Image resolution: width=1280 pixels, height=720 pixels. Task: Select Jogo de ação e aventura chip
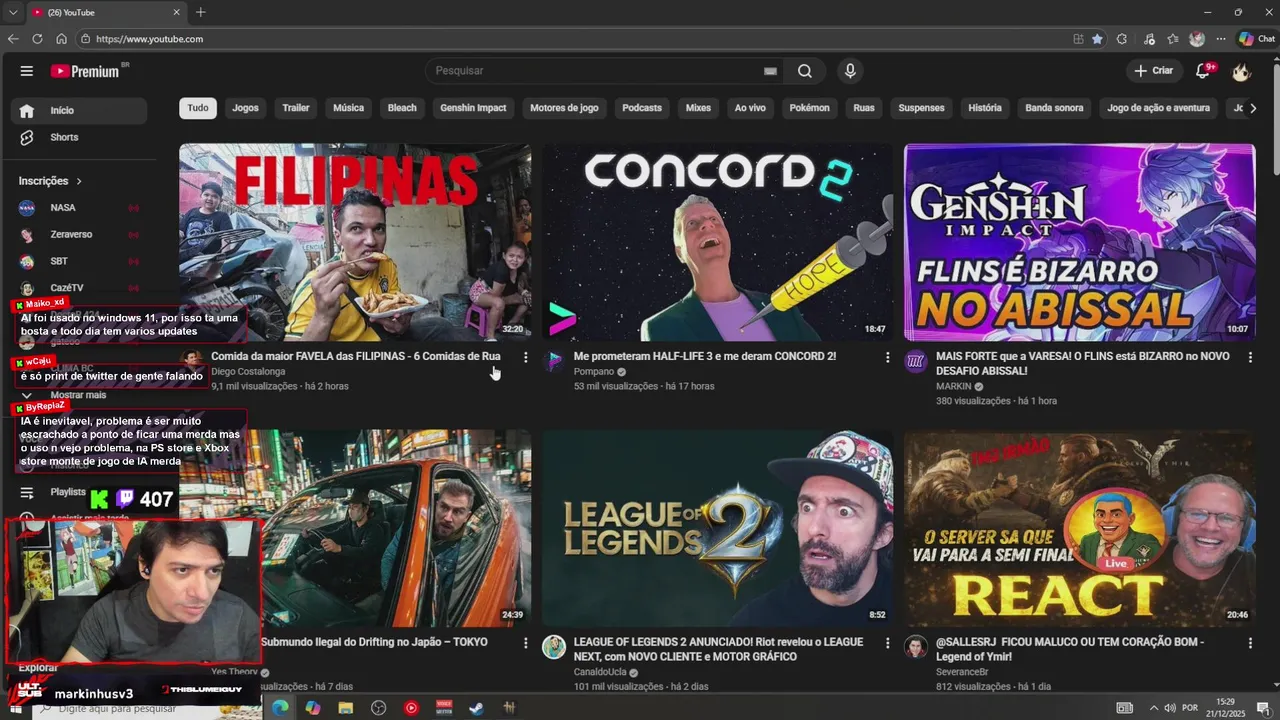click(1158, 108)
